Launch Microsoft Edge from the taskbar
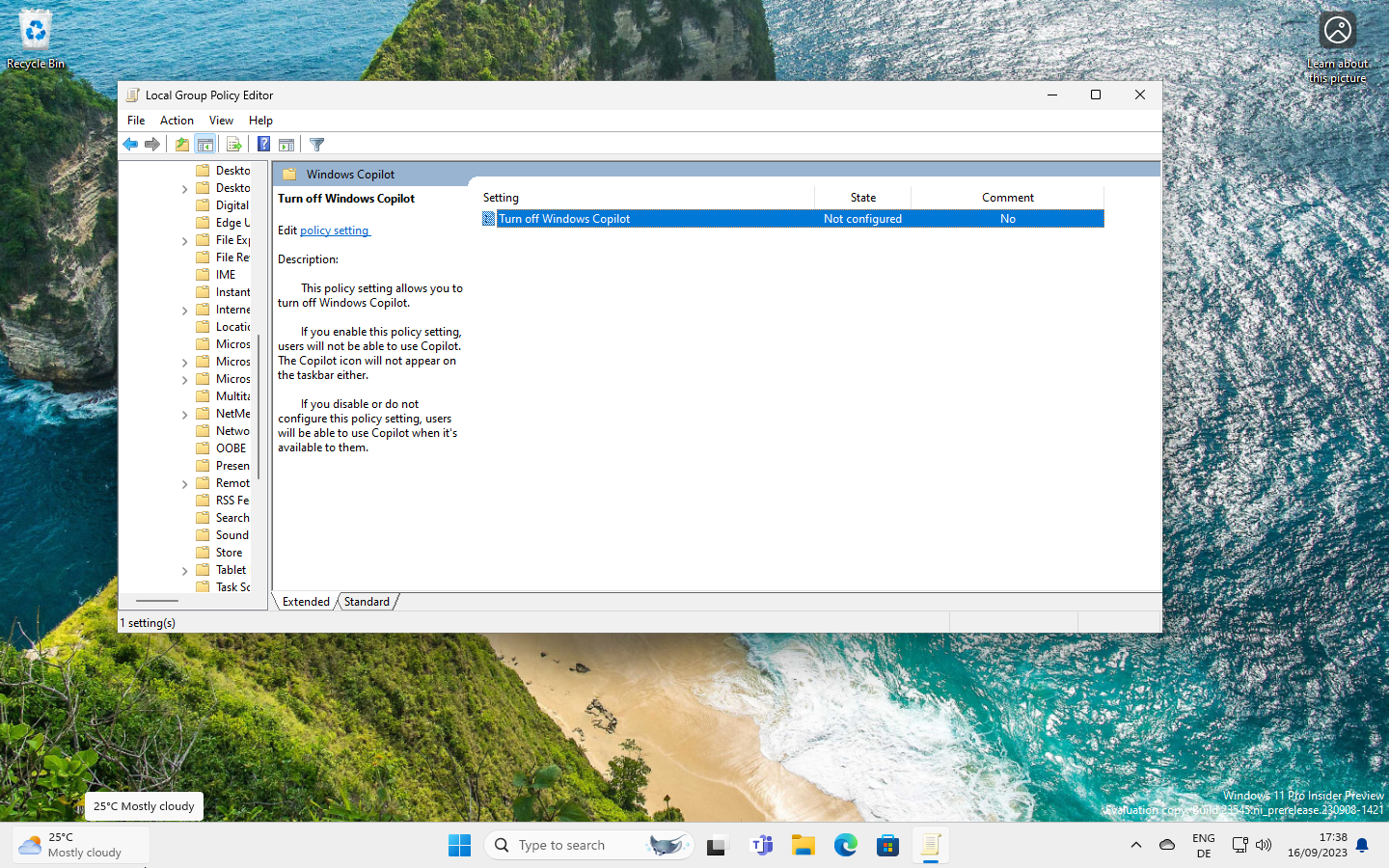The height and width of the screenshot is (868, 1389). pyautogui.click(x=845, y=845)
